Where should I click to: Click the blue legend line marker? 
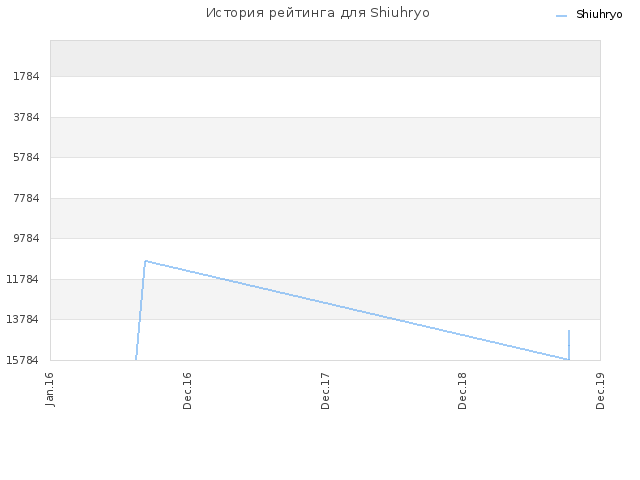pos(562,16)
